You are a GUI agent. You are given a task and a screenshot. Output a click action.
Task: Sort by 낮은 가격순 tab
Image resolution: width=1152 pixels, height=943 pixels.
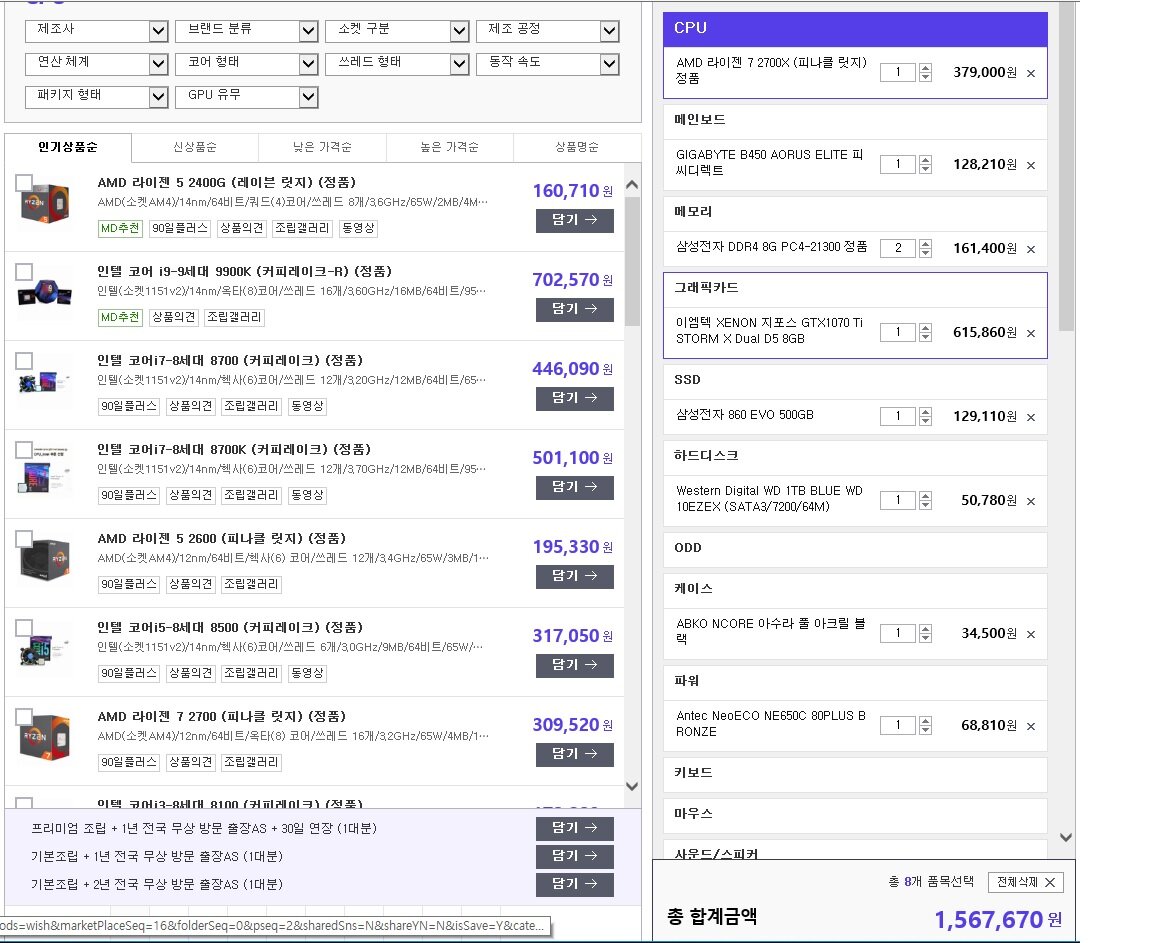(x=322, y=147)
